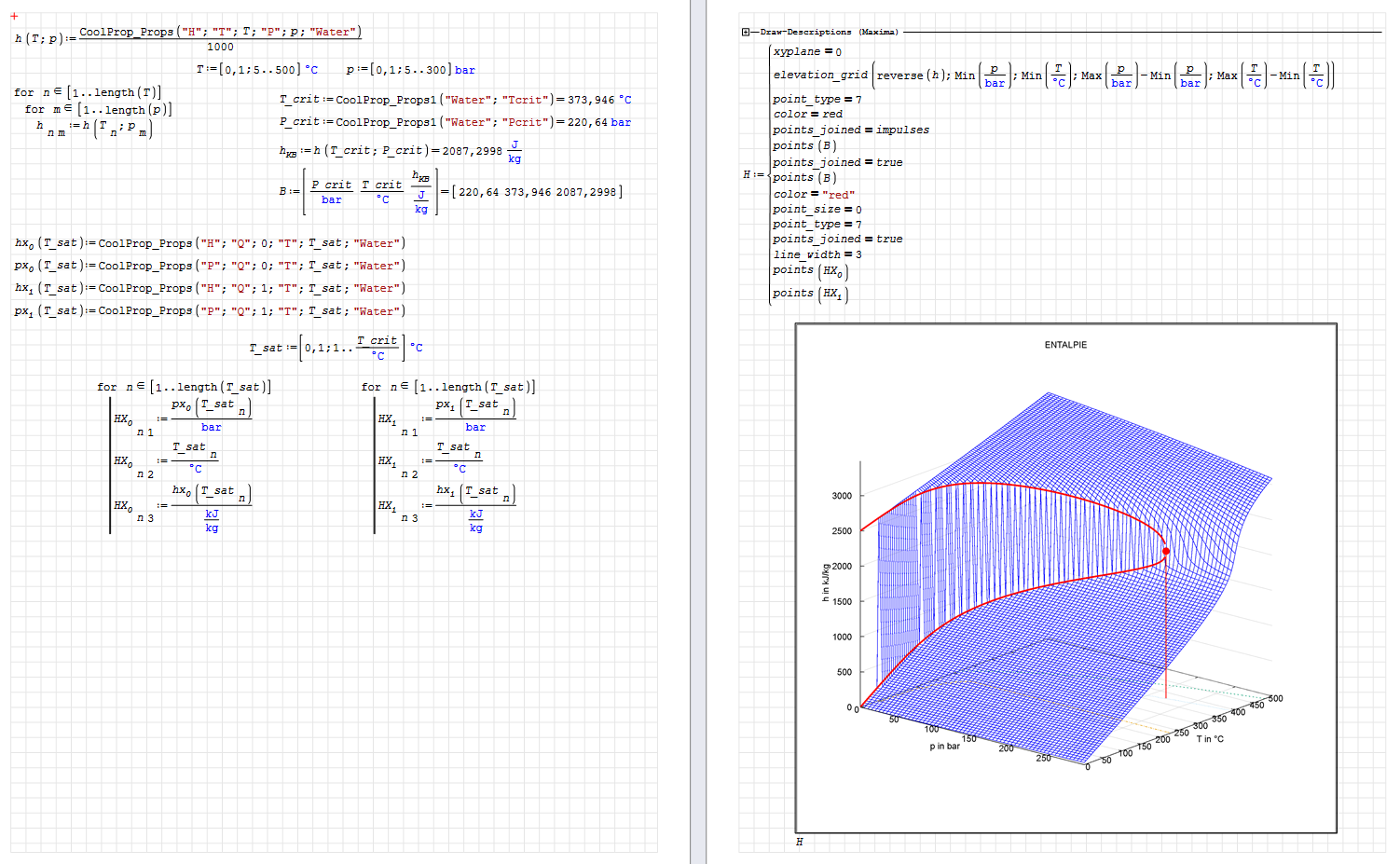The image size is (1400, 864).
Task: Click the H variable label below plot
Action: [x=799, y=842]
